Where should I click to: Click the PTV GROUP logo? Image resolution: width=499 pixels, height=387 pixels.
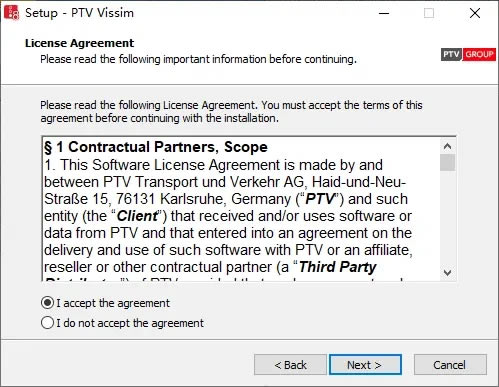468,54
